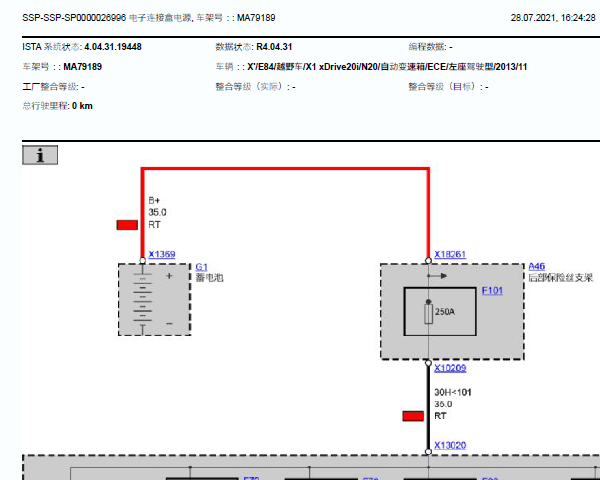The image size is (600, 480).
Task: Click red wire color swatch near 30H<101
Action: (413, 416)
